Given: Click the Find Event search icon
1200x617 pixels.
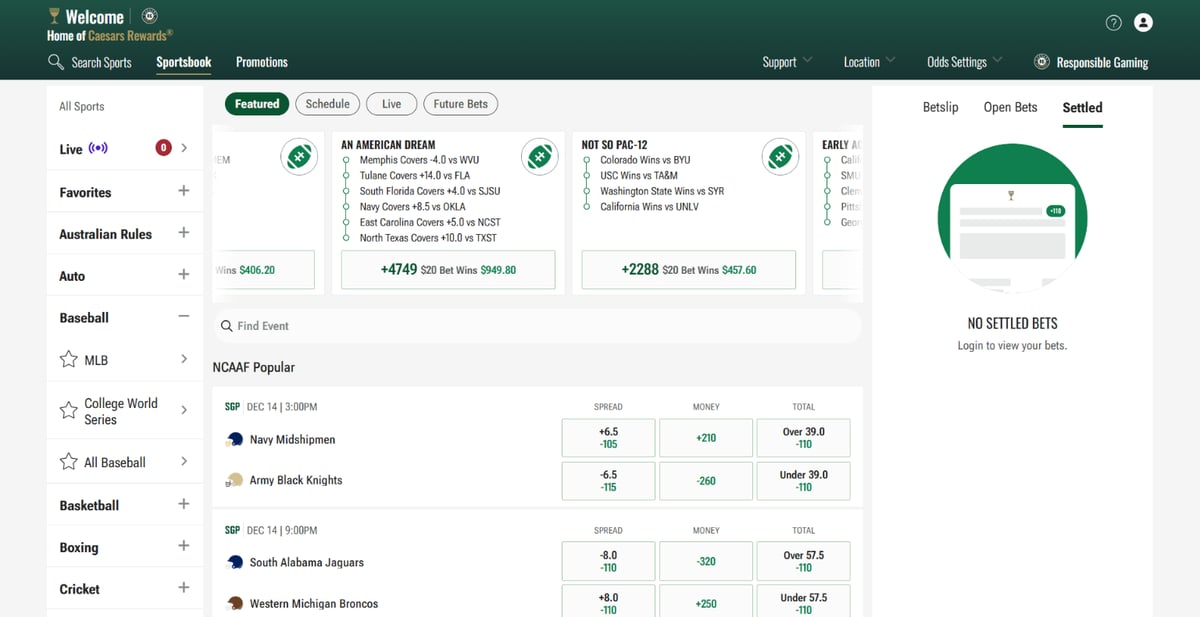Looking at the screenshot, I should coord(227,326).
